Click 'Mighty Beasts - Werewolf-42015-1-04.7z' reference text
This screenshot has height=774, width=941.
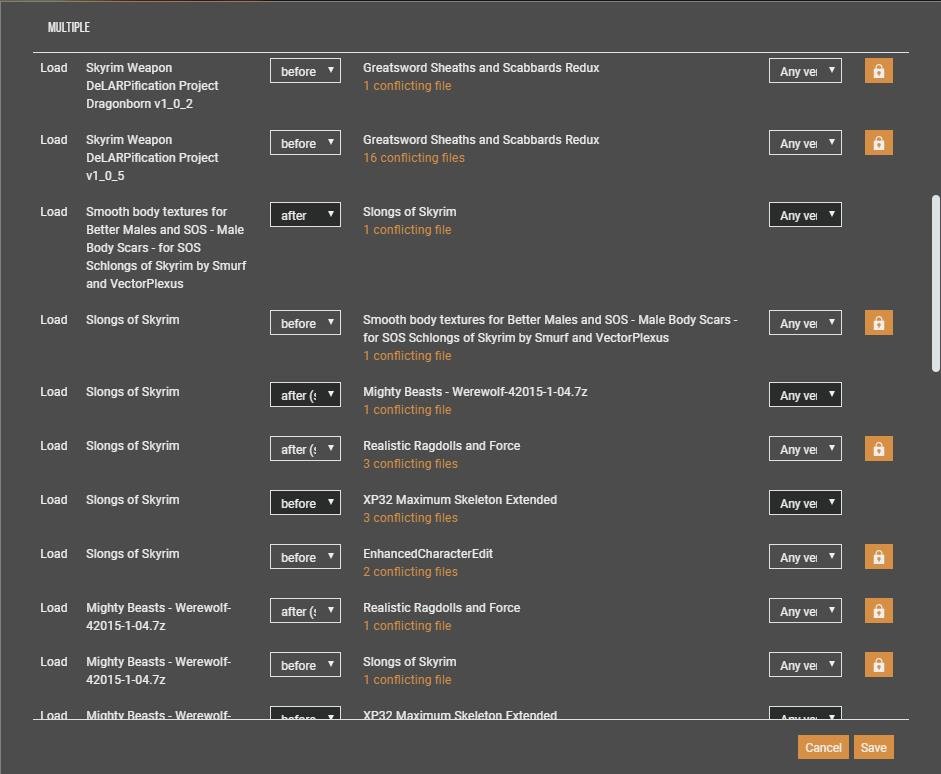(475, 392)
